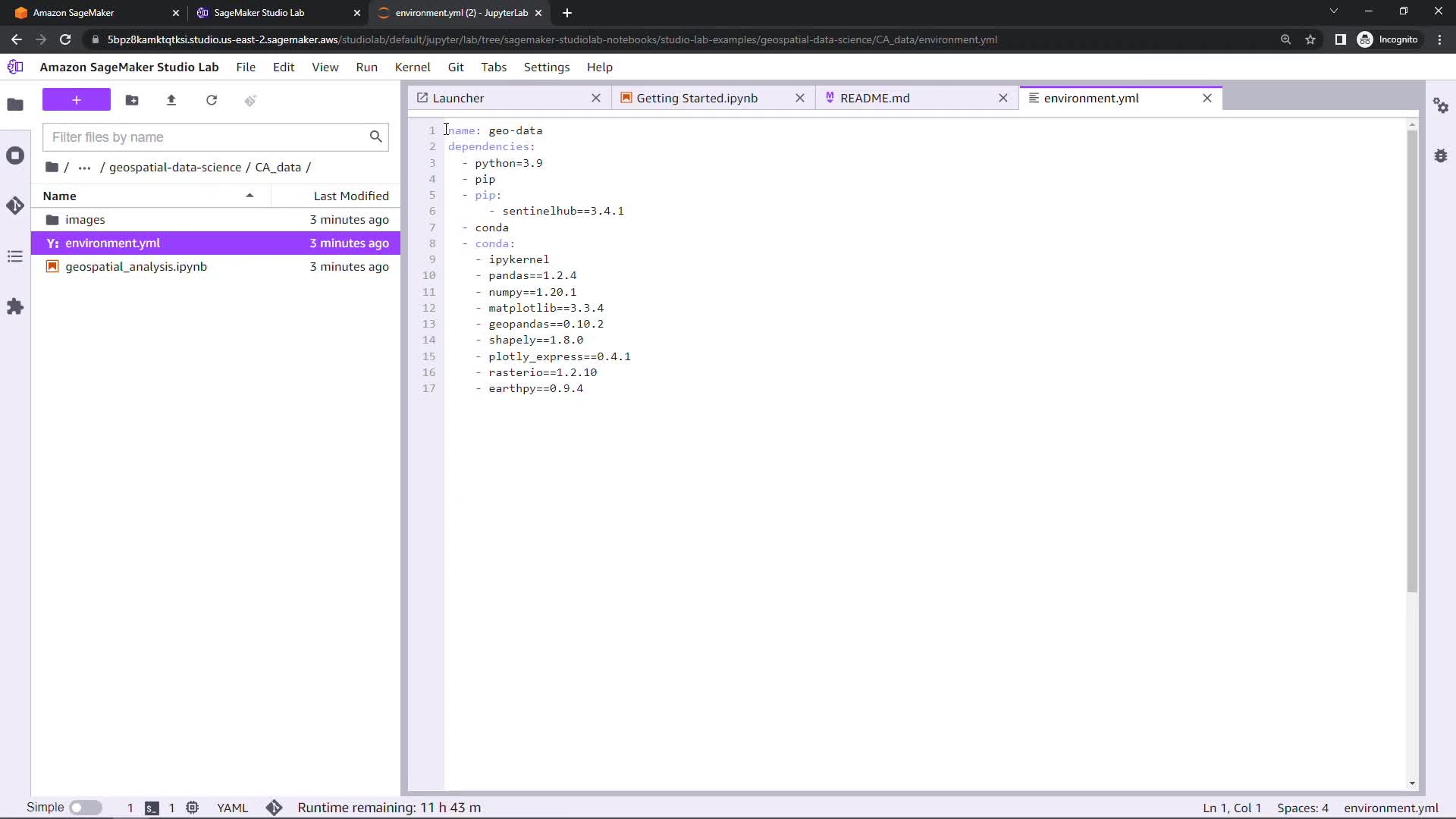Screen dimensions: 1456x819
Task: Toggle Name column sort order arrow
Action: (249, 196)
